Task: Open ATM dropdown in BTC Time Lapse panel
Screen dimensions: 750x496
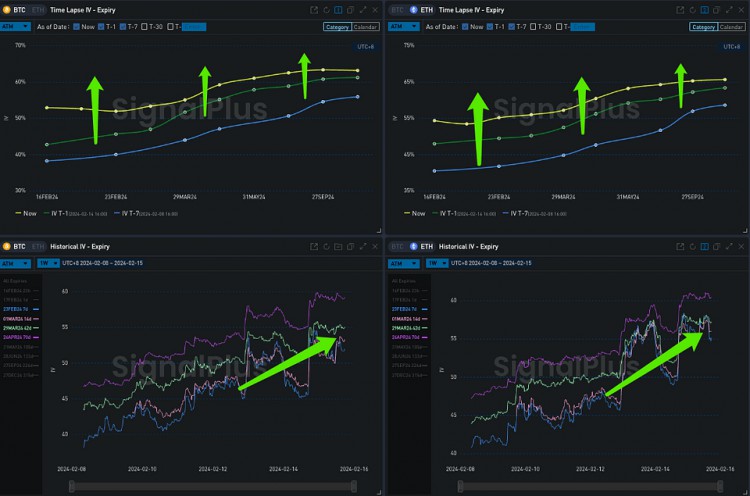Action: (15, 27)
